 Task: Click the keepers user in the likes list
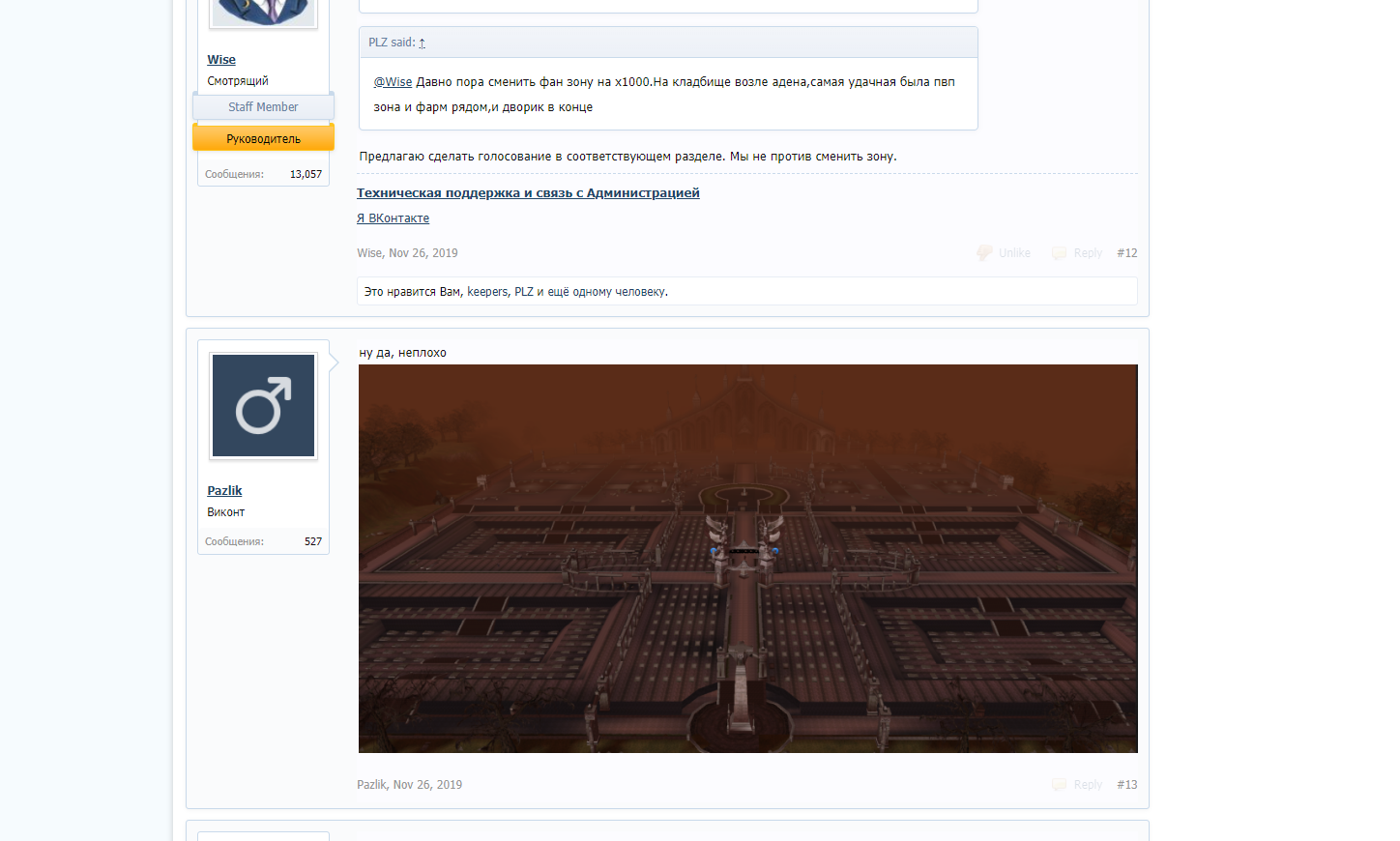[x=486, y=292]
